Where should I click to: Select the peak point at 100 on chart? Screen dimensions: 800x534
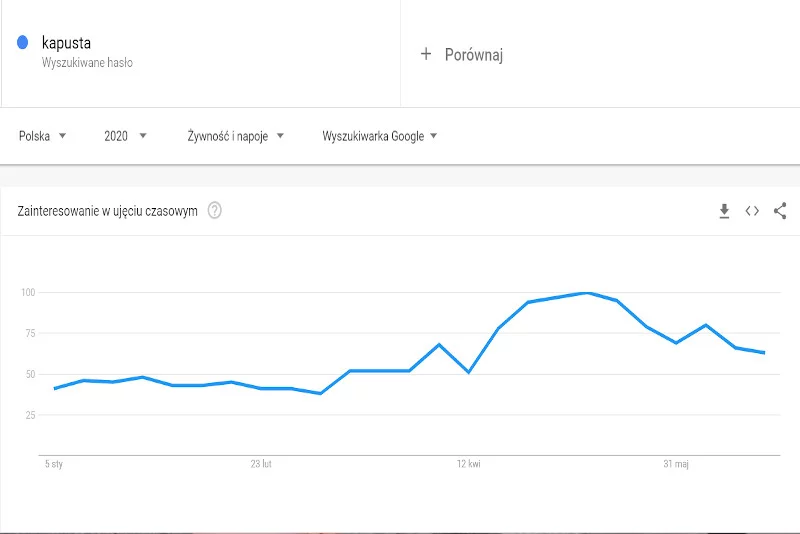(x=587, y=292)
